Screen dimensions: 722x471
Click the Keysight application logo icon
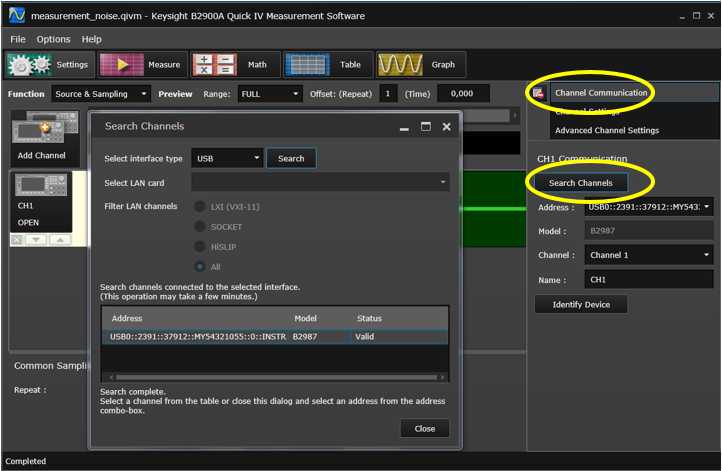tap(17, 15)
